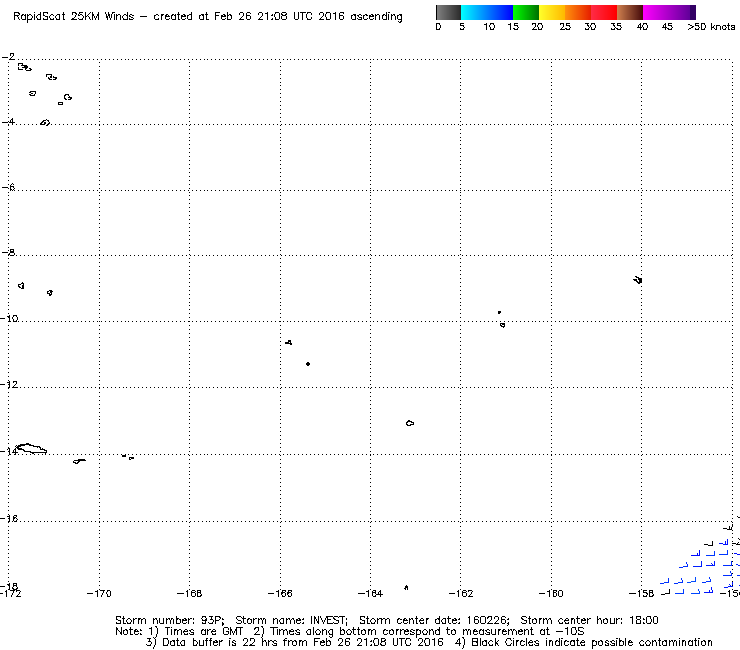Select the magenta 40-45 knots legend segment
Viewport: 740px width, 650px height.
658,12
